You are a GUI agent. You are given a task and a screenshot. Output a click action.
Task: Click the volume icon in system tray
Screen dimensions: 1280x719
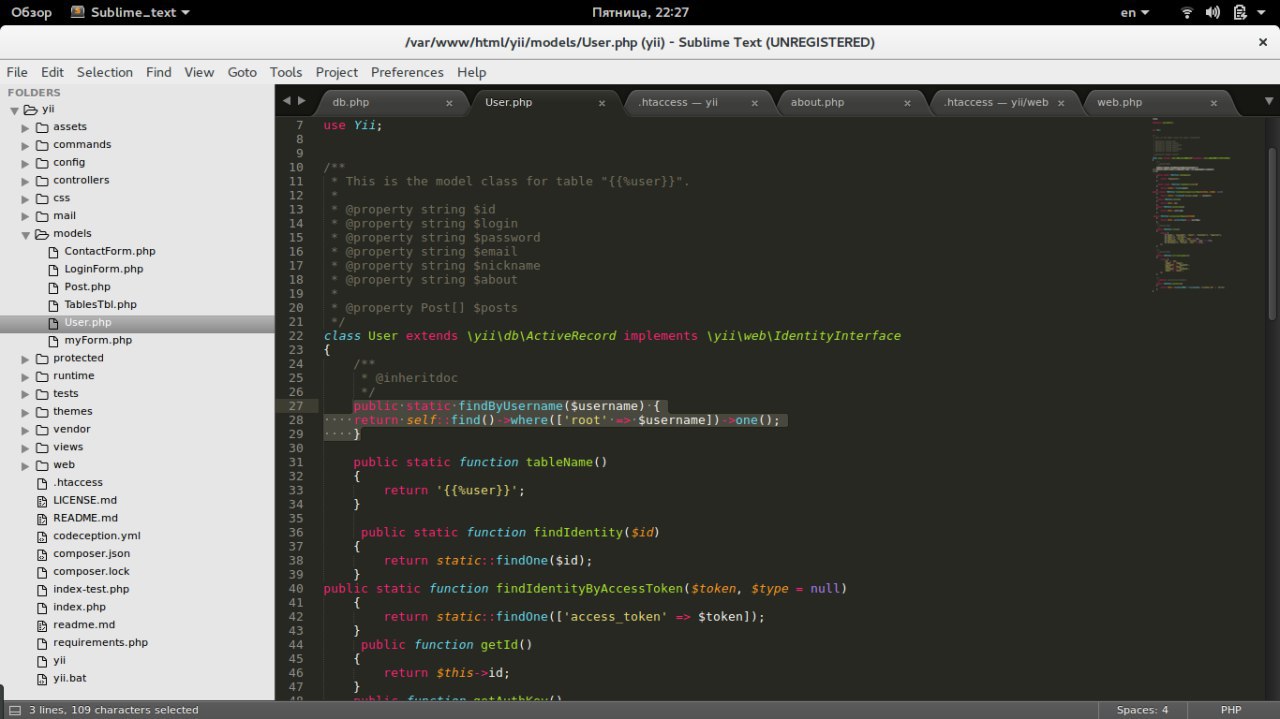click(x=1213, y=13)
